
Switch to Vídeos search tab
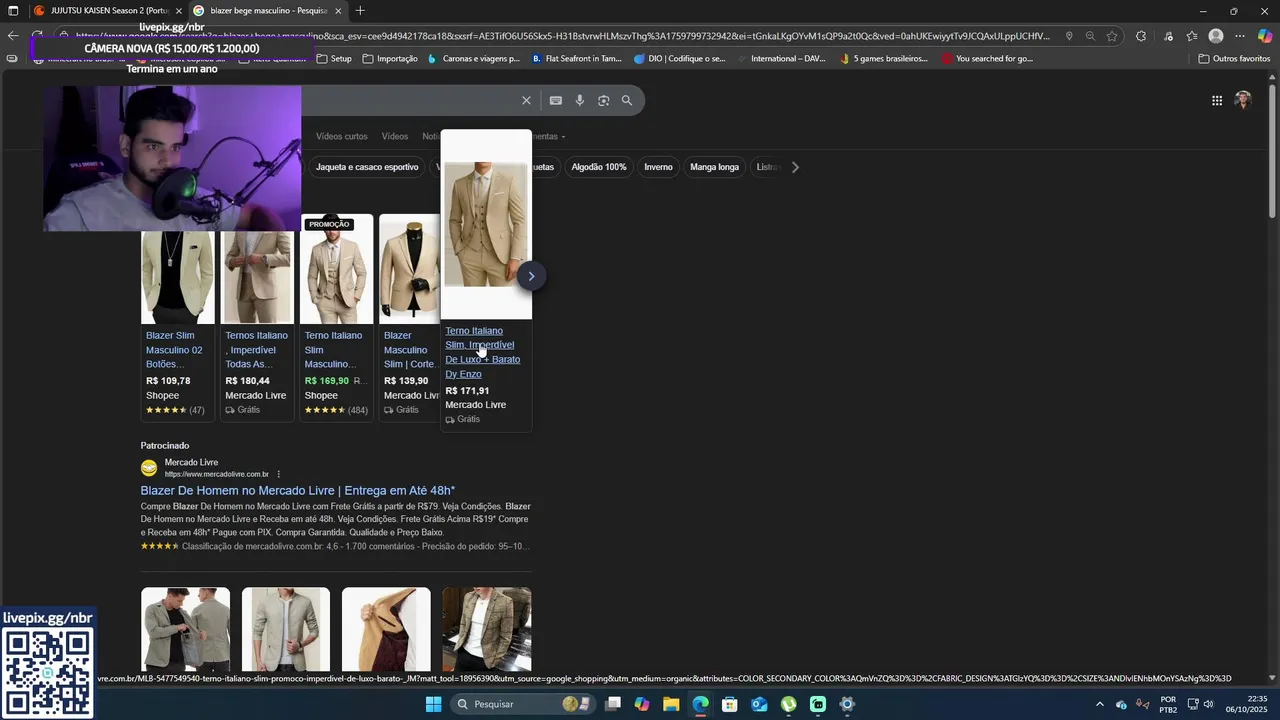395,136
